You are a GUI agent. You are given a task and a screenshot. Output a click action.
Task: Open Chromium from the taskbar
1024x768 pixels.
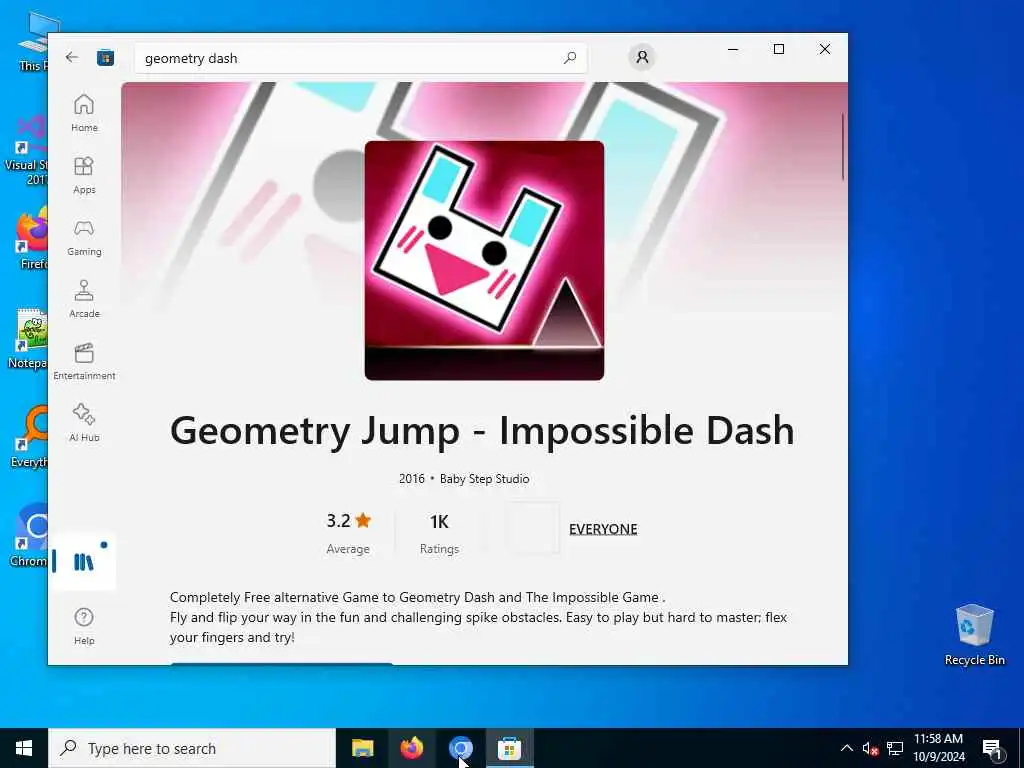[460, 748]
